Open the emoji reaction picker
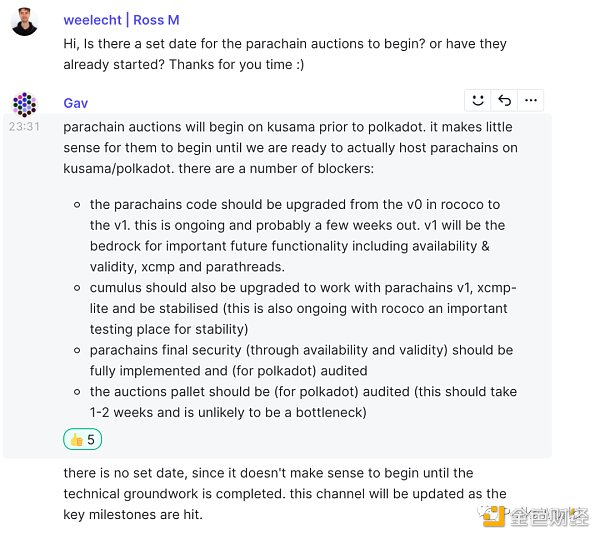The image size is (600, 538). coord(478,100)
